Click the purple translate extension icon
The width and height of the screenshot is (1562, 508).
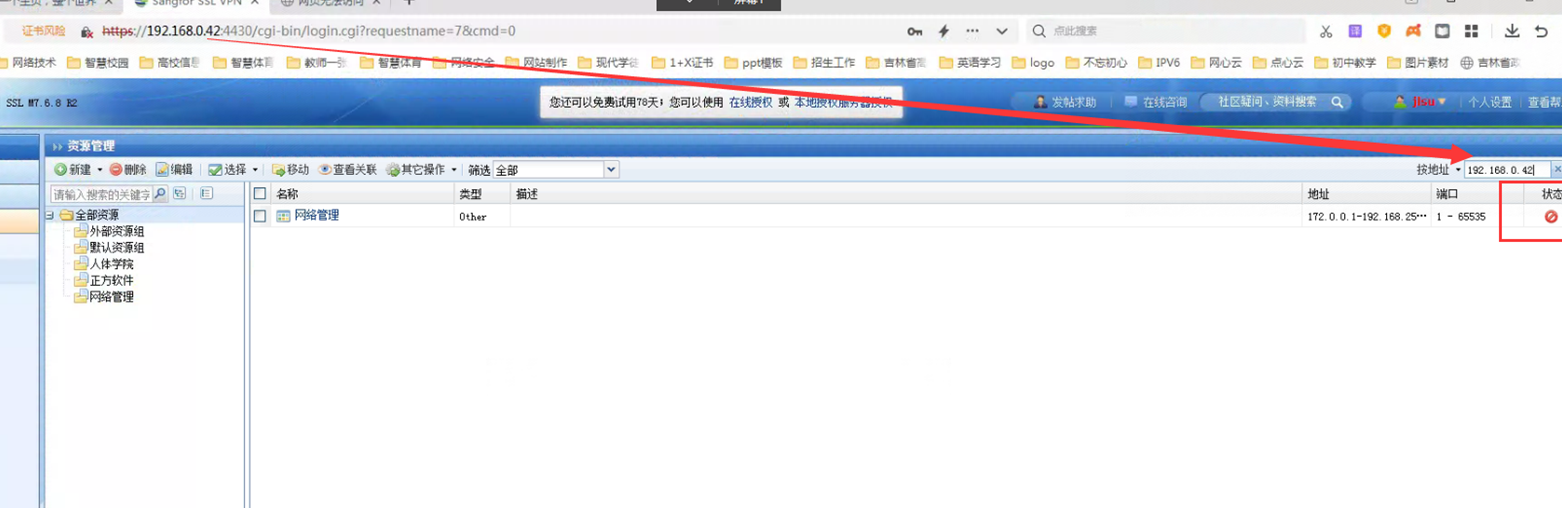pyautogui.click(x=1355, y=31)
